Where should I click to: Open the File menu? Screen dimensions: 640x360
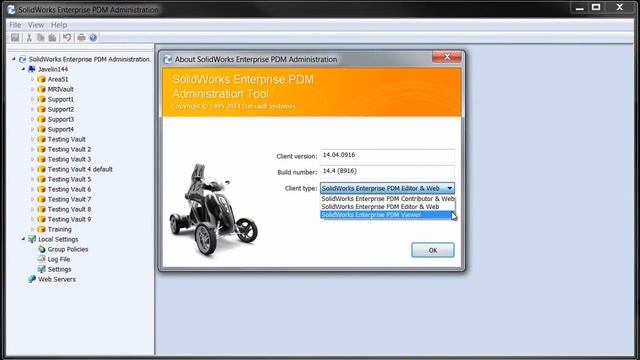(x=15, y=25)
